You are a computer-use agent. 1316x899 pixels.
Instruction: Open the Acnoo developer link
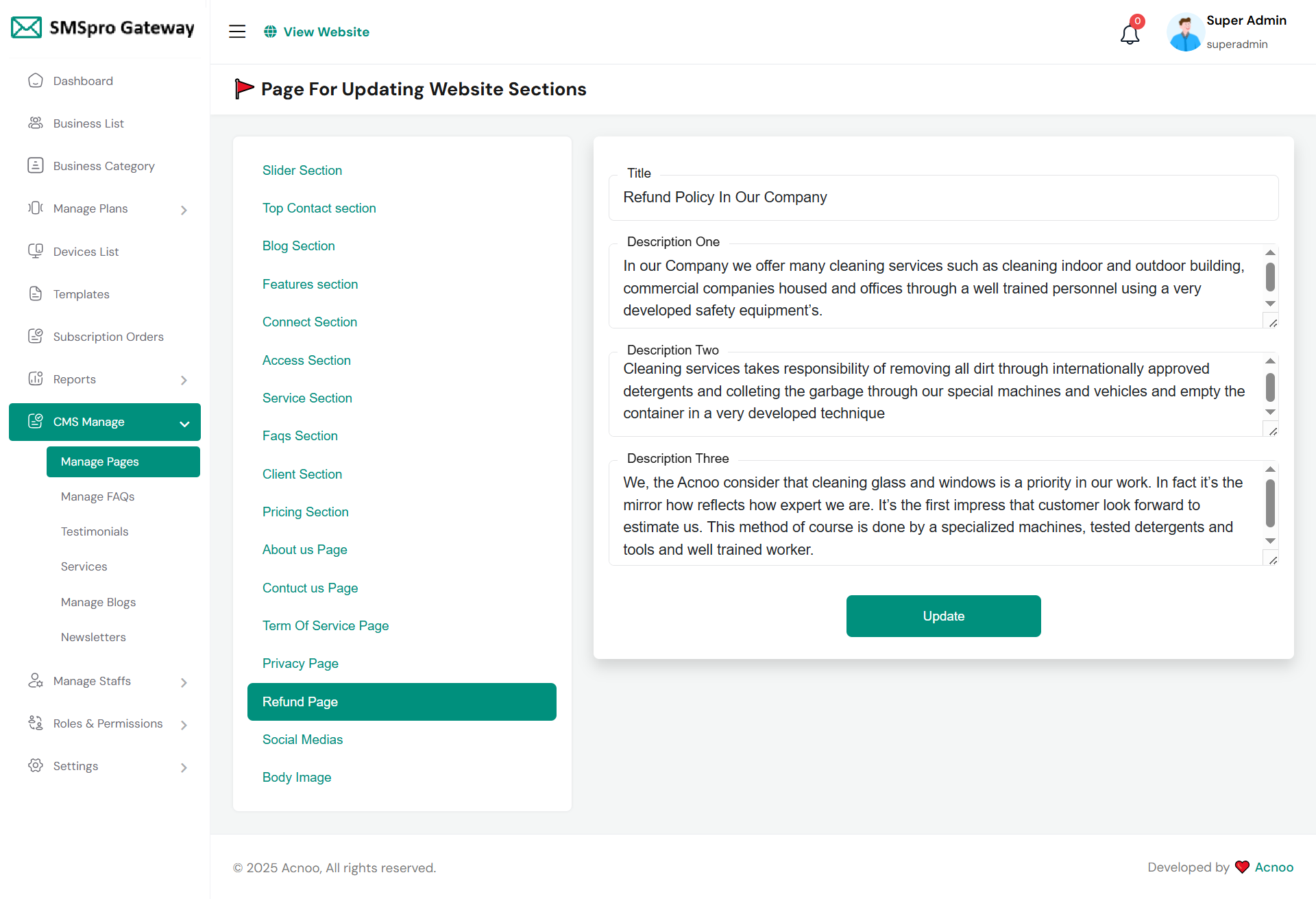click(1274, 867)
